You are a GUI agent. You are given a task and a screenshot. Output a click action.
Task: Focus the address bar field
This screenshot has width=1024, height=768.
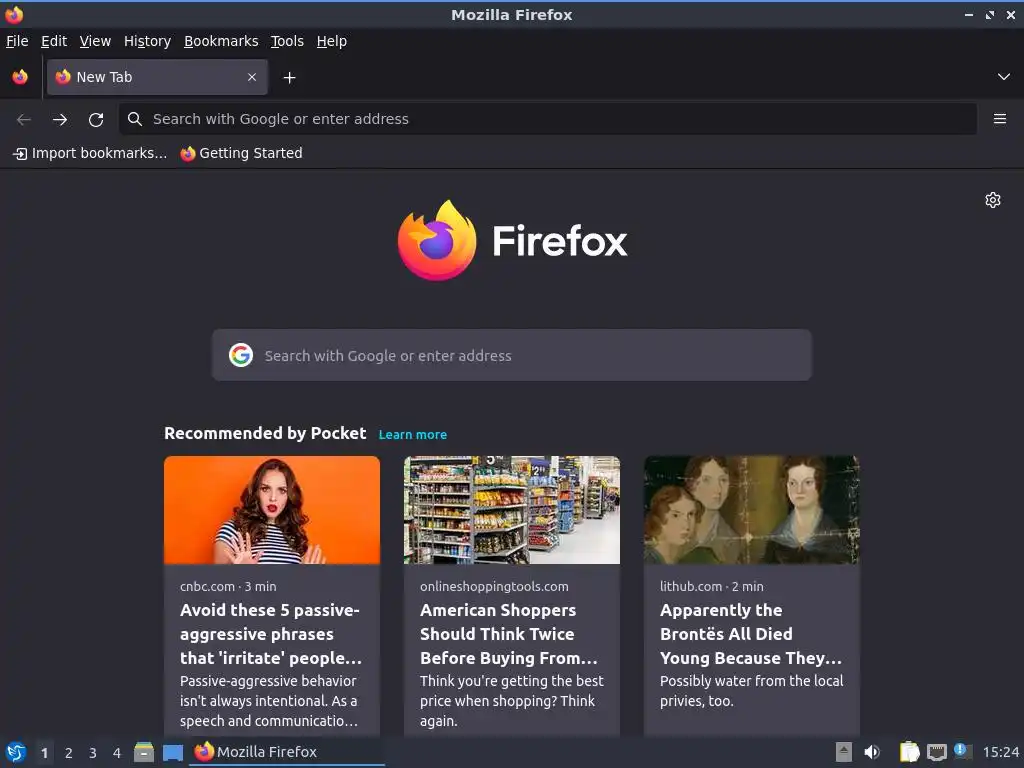click(547, 119)
